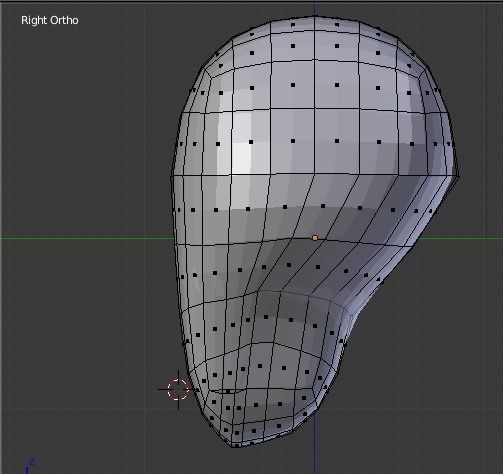This screenshot has height=474, width=503.
Task: Click the red-white 3D cursor crosshair
Action: (x=178, y=389)
